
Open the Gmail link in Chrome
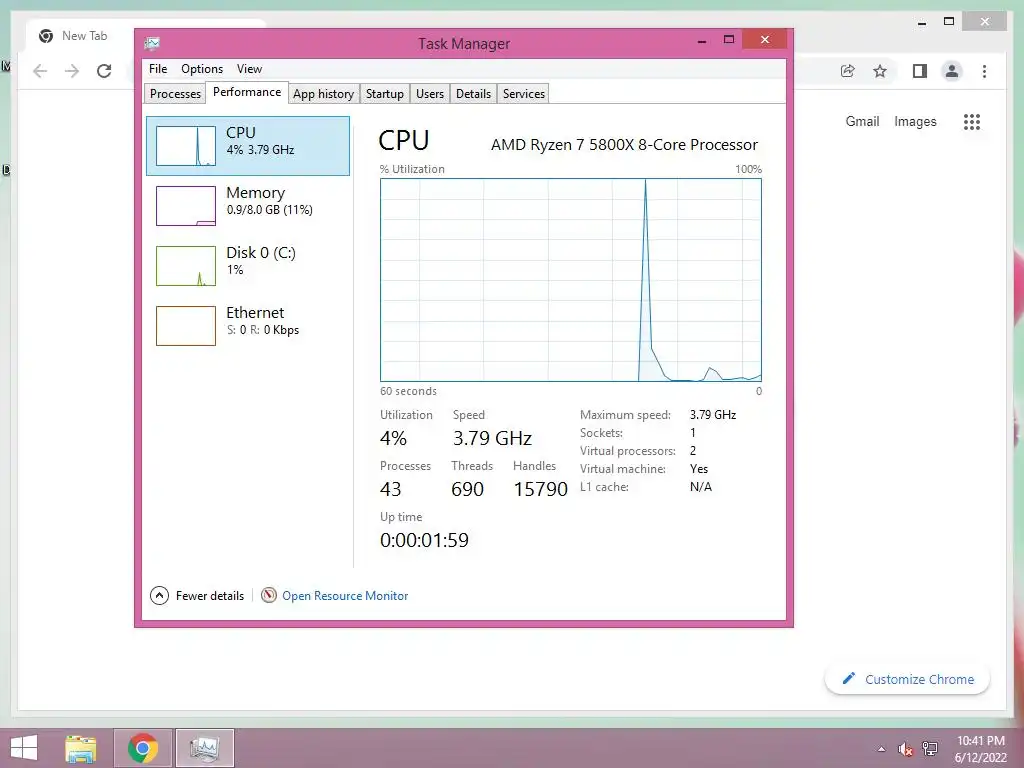point(862,121)
